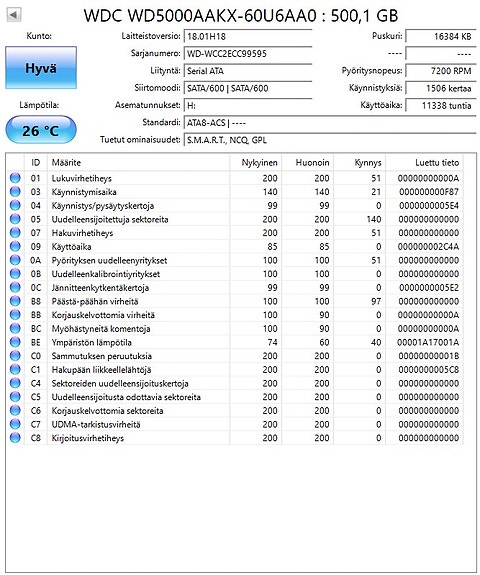The image size is (480, 575).
Task: Click the Huonoin column header
Action: click(x=307, y=162)
